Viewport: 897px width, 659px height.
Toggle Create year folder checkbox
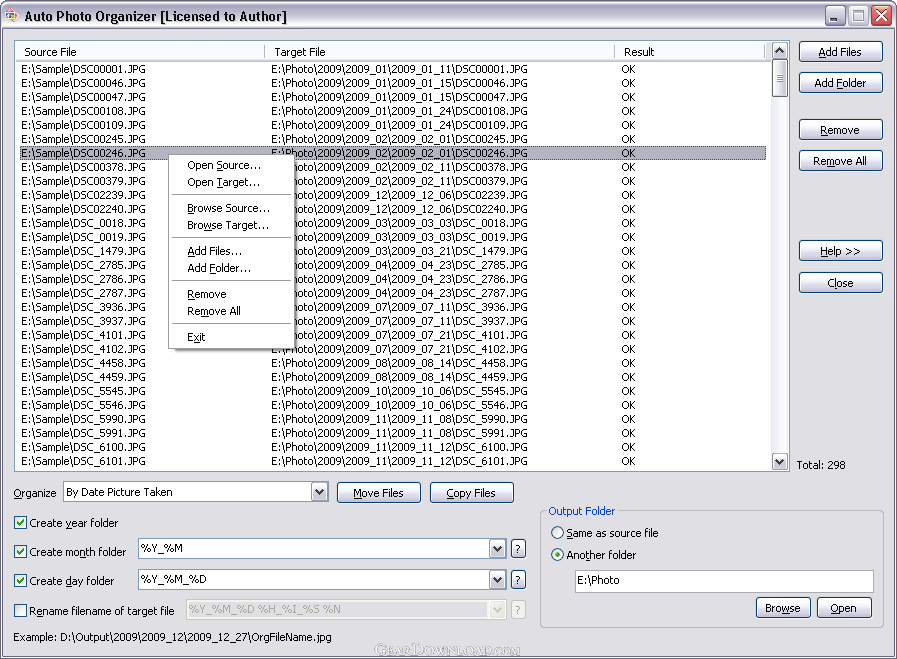point(21,522)
